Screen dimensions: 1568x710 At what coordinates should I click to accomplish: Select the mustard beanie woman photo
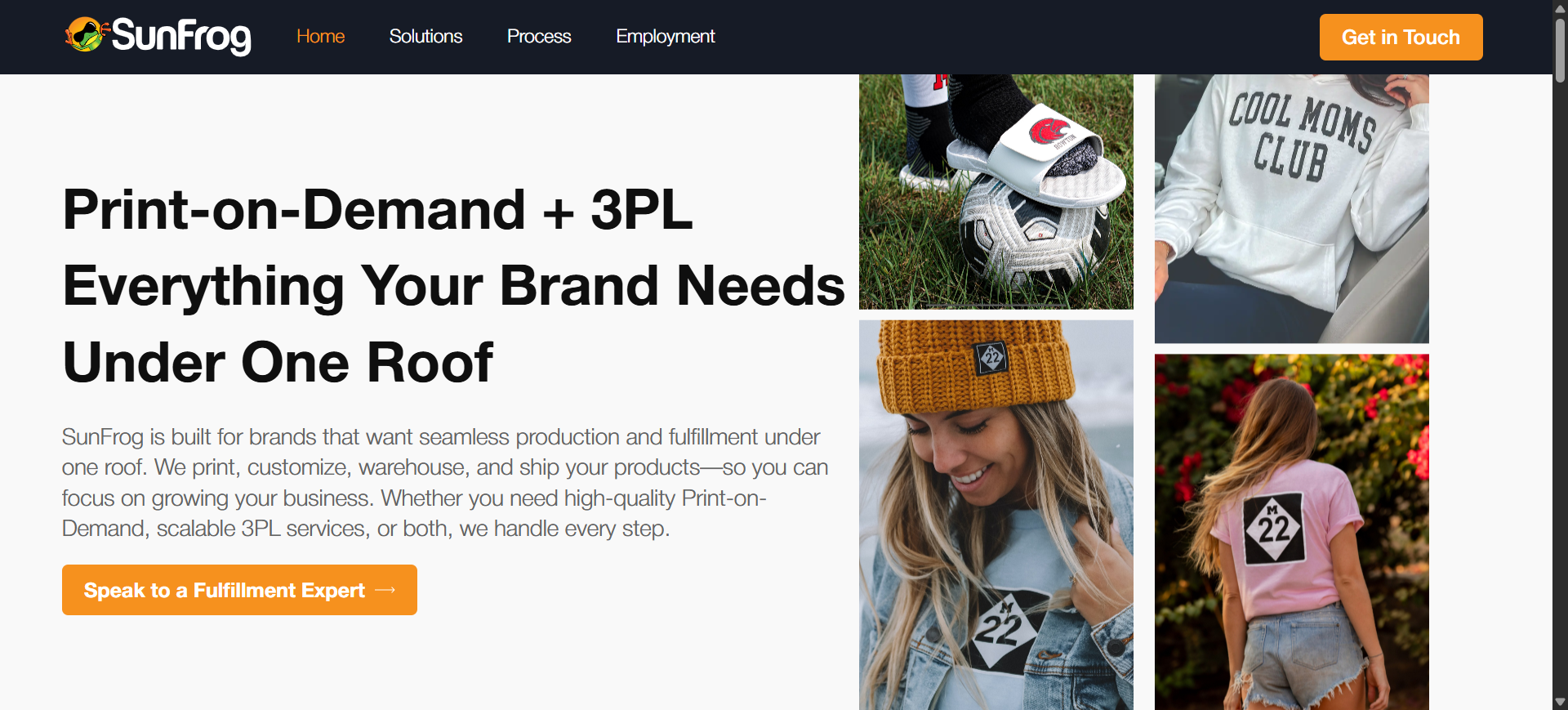coord(996,515)
